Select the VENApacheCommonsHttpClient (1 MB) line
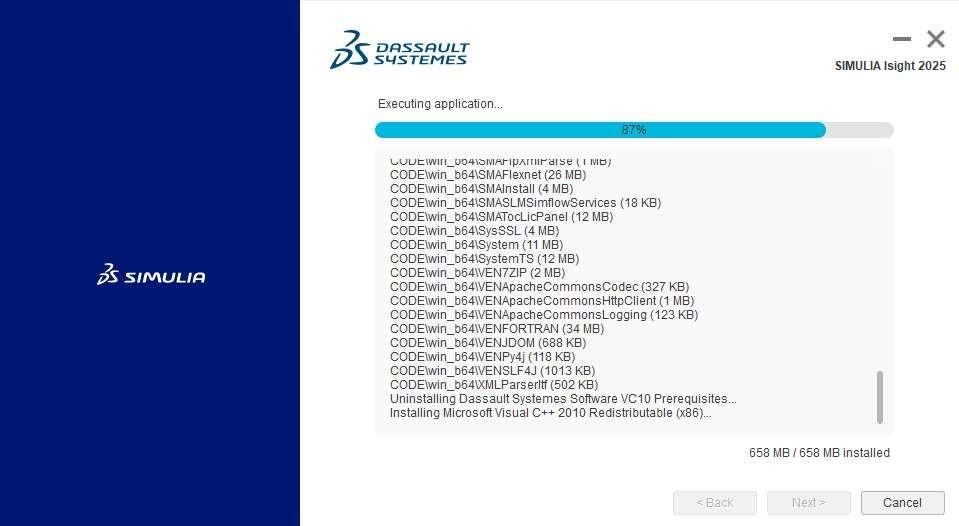The width and height of the screenshot is (959, 526). (x=542, y=302)
